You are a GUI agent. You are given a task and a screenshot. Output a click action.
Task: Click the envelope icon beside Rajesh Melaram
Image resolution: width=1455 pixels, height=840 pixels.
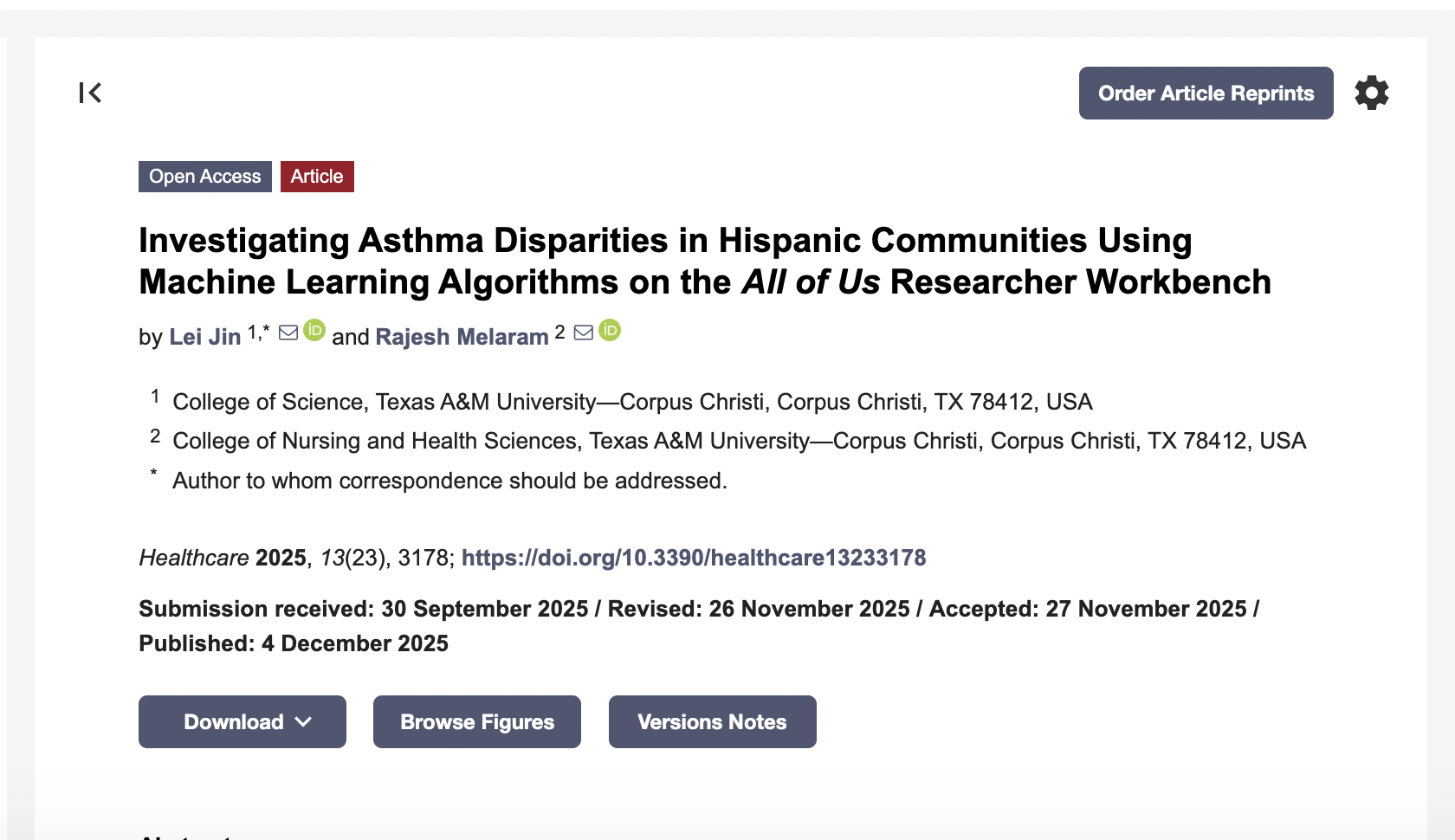coord(583,332)
